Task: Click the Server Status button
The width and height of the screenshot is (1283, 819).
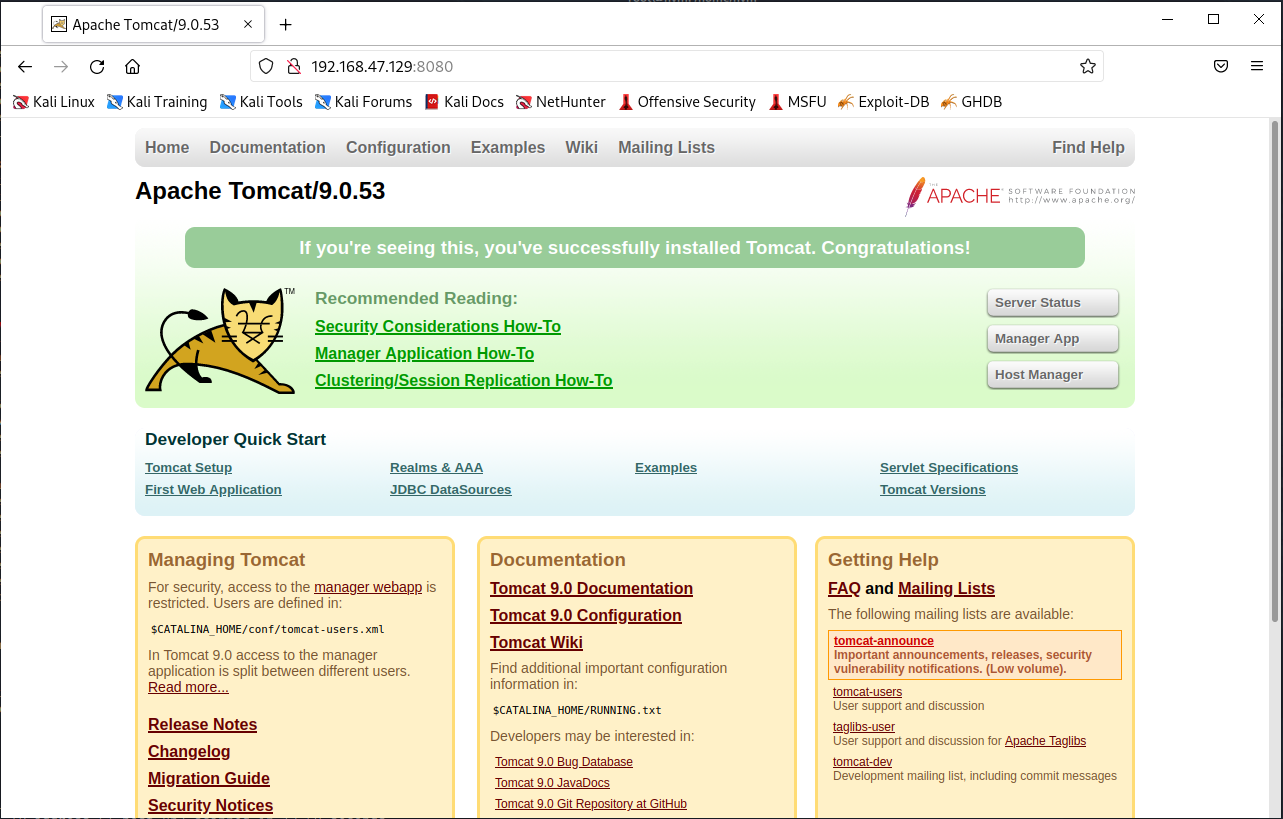Action: click(x=1052, y=303)
